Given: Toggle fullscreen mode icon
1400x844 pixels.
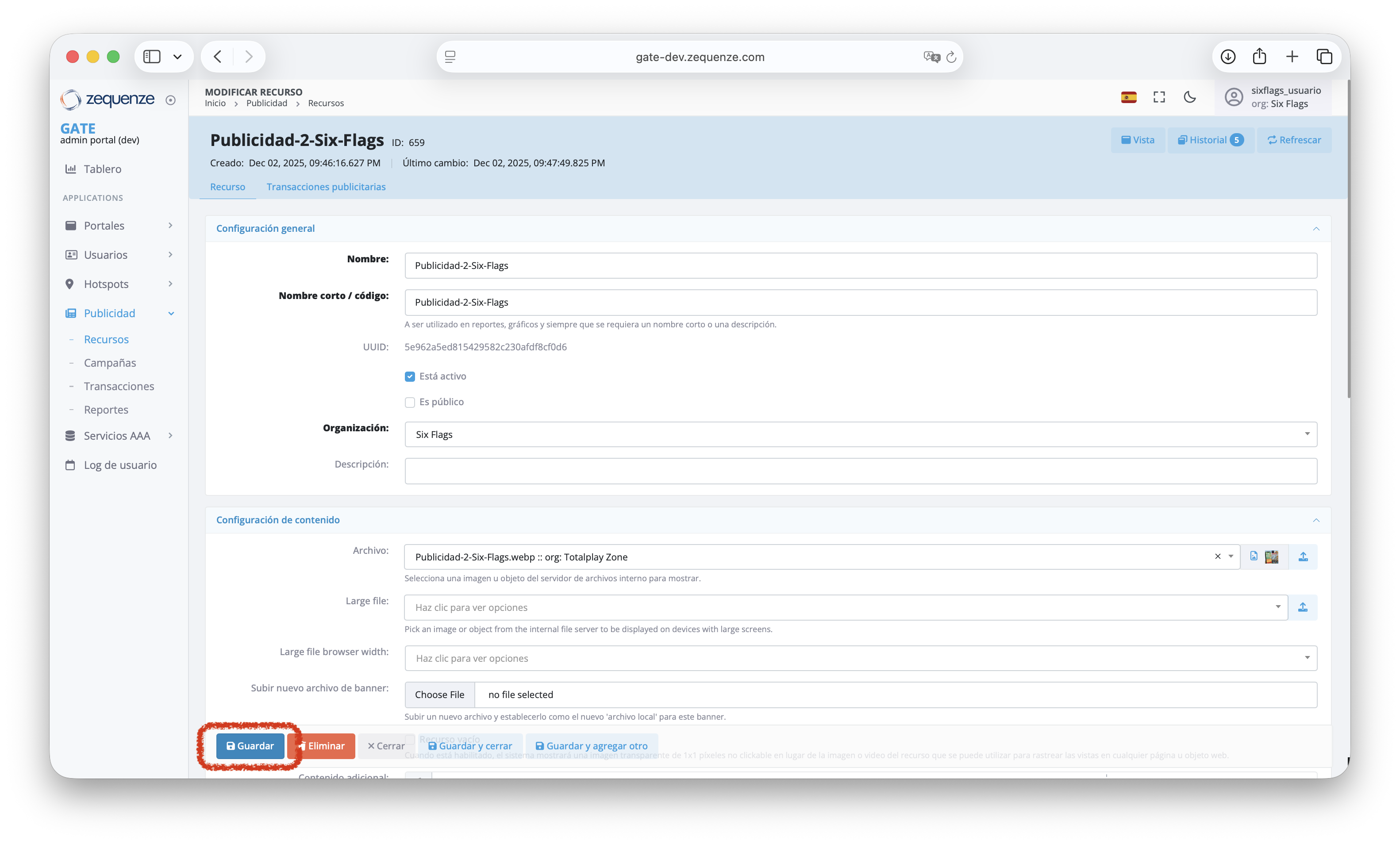Looking at the screenshot, I should [1159, 97].
